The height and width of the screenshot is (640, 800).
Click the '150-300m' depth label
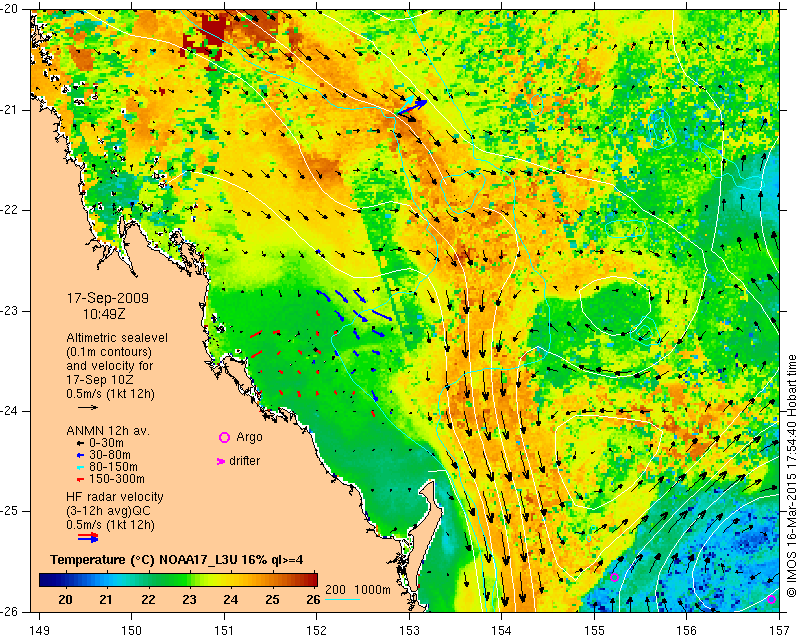click(117, 479)
